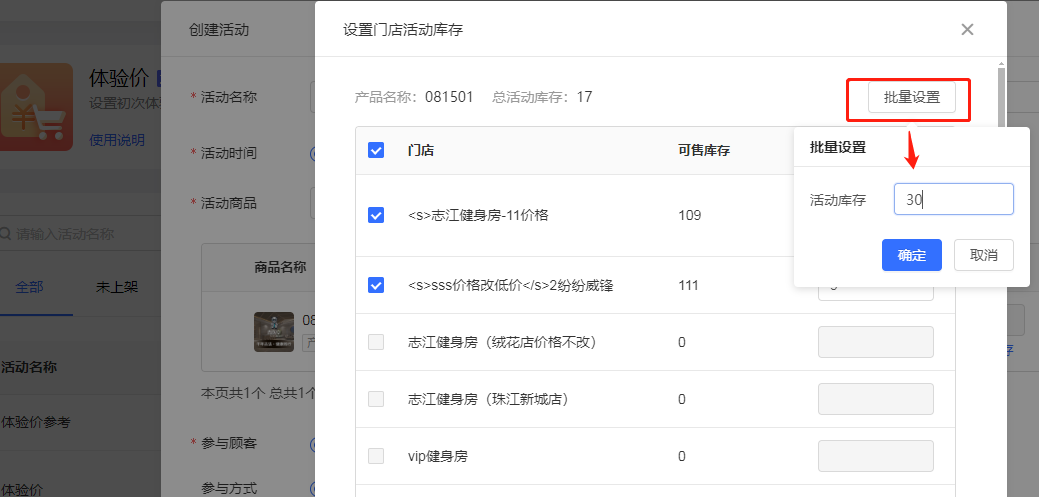1039x497 pixels.
Task: Uncheck the 志江健身房-11价格 store checkbox
Action: (376, 215)
